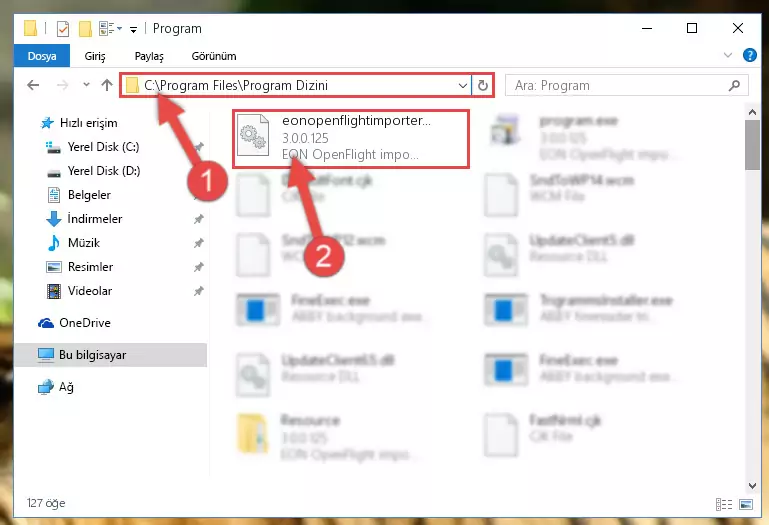Image resolution: width=769 pixels, height=525 pixels.
Task: Open Customize Quick Access Toolbar dropdown
Action: (133, 29)
